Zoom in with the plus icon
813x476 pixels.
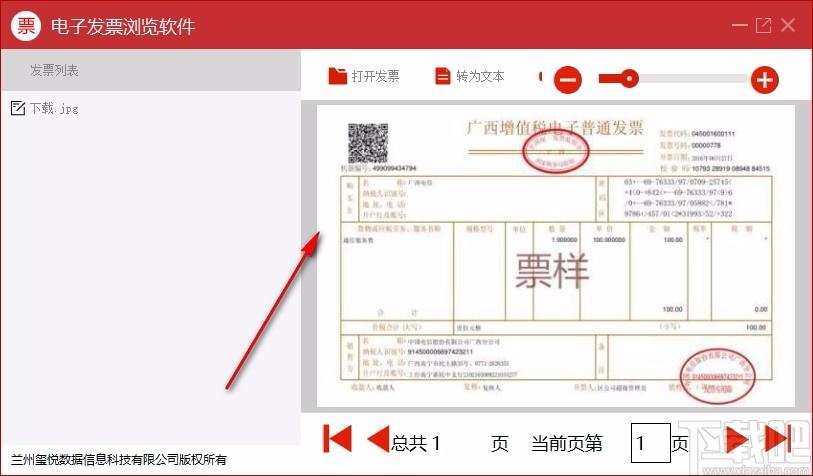click(765, 80)
